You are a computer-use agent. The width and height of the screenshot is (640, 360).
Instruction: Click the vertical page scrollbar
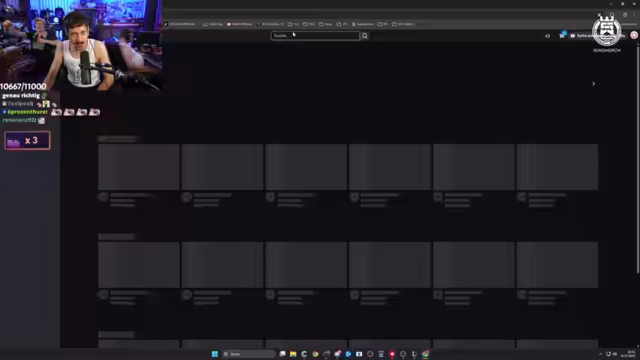click(x=638, y=159)
